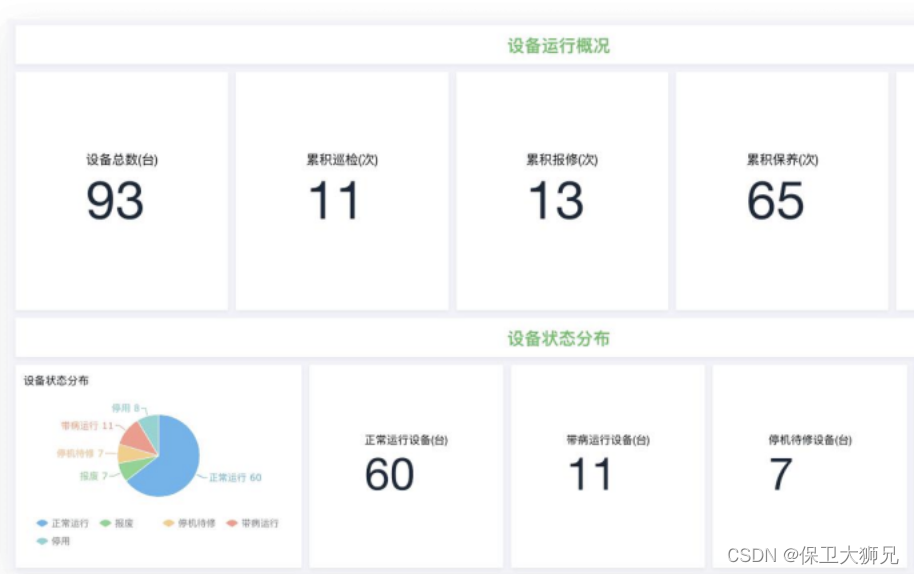
Task: Click the value 65
Action: (x=776, y=200)
